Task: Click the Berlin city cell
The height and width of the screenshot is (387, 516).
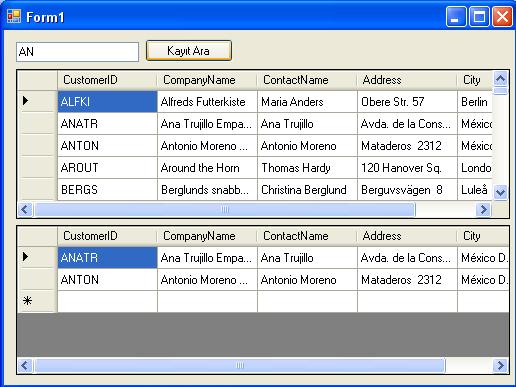Action: click(475, 101)
